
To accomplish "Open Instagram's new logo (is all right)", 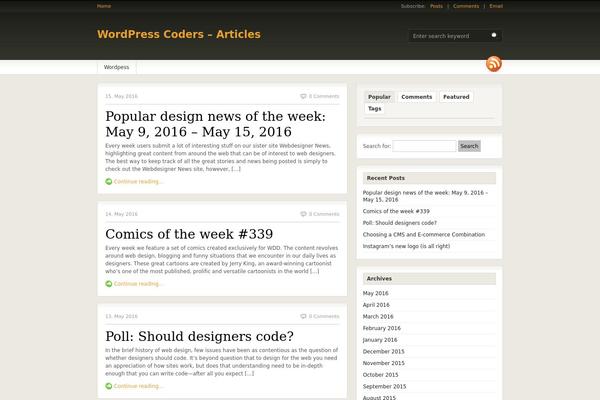I will click(x=406, y=246).
